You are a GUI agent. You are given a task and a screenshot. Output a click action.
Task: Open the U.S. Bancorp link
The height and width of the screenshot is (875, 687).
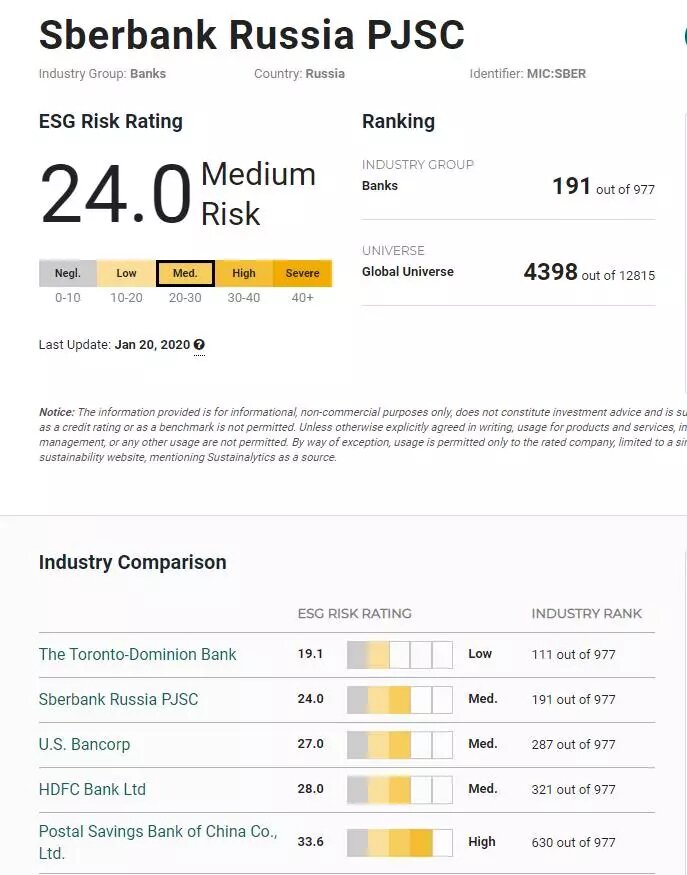(84, 744)
